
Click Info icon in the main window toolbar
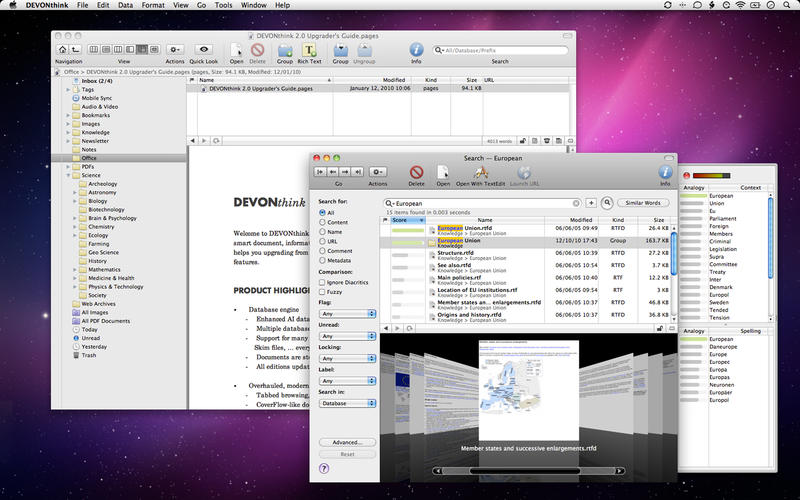[416, 48]
